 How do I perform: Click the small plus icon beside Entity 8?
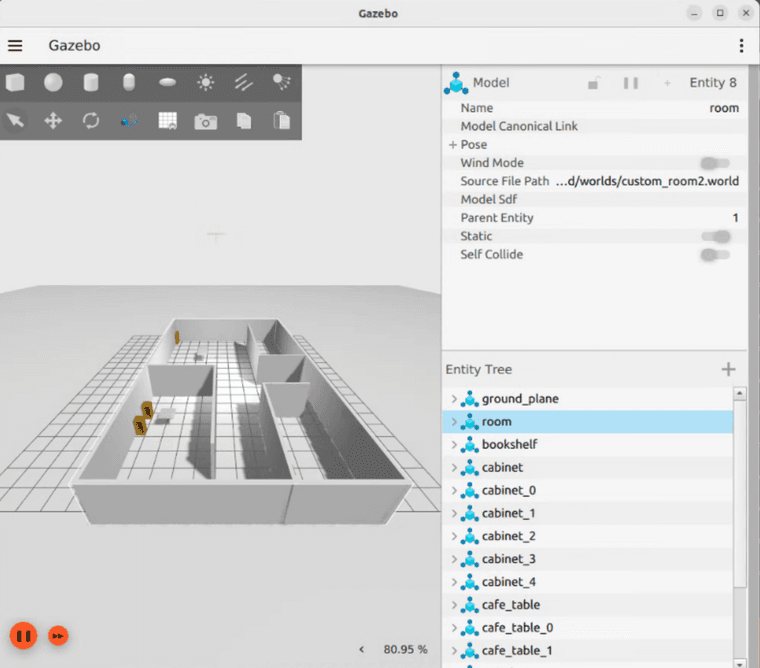point(667,83)
